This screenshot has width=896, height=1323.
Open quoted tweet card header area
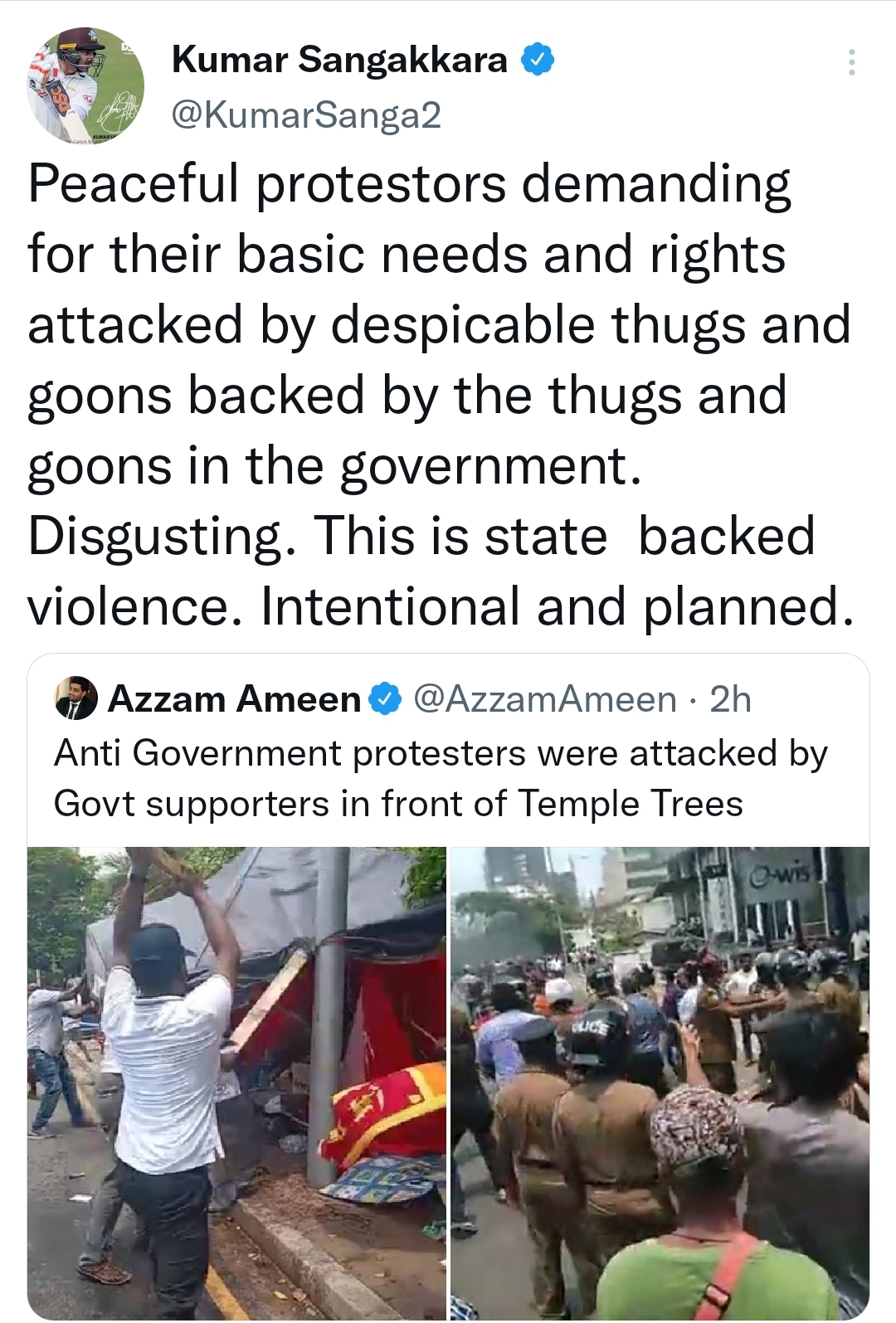click(448, 699)
